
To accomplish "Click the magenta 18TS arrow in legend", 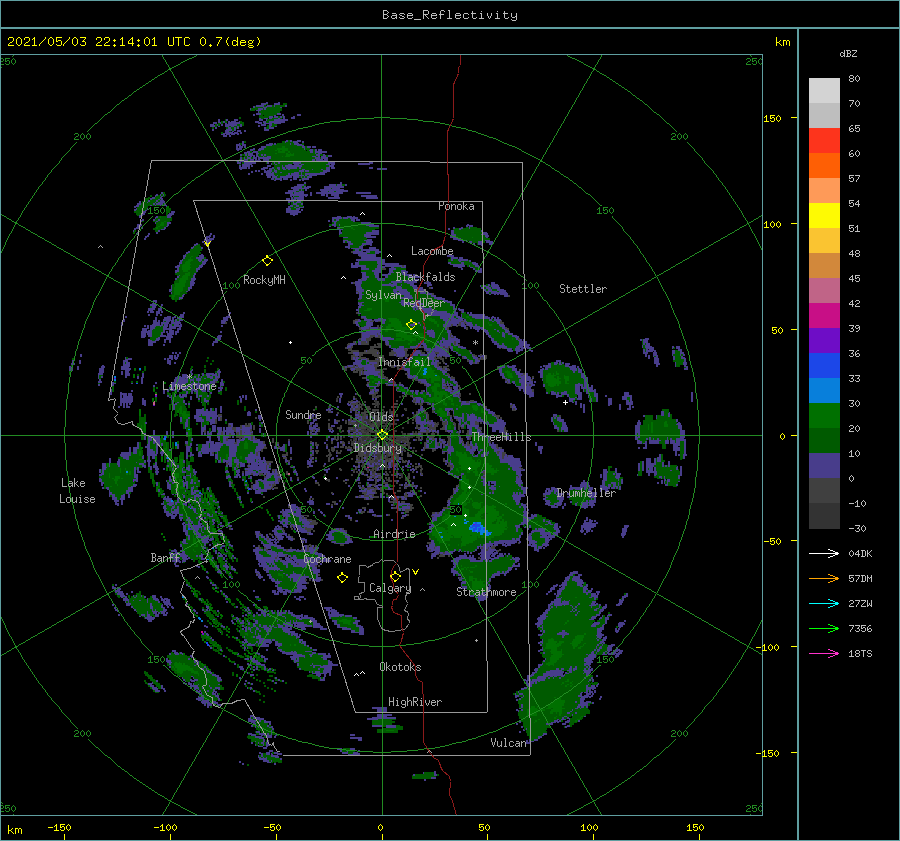I will coord(824,653).
